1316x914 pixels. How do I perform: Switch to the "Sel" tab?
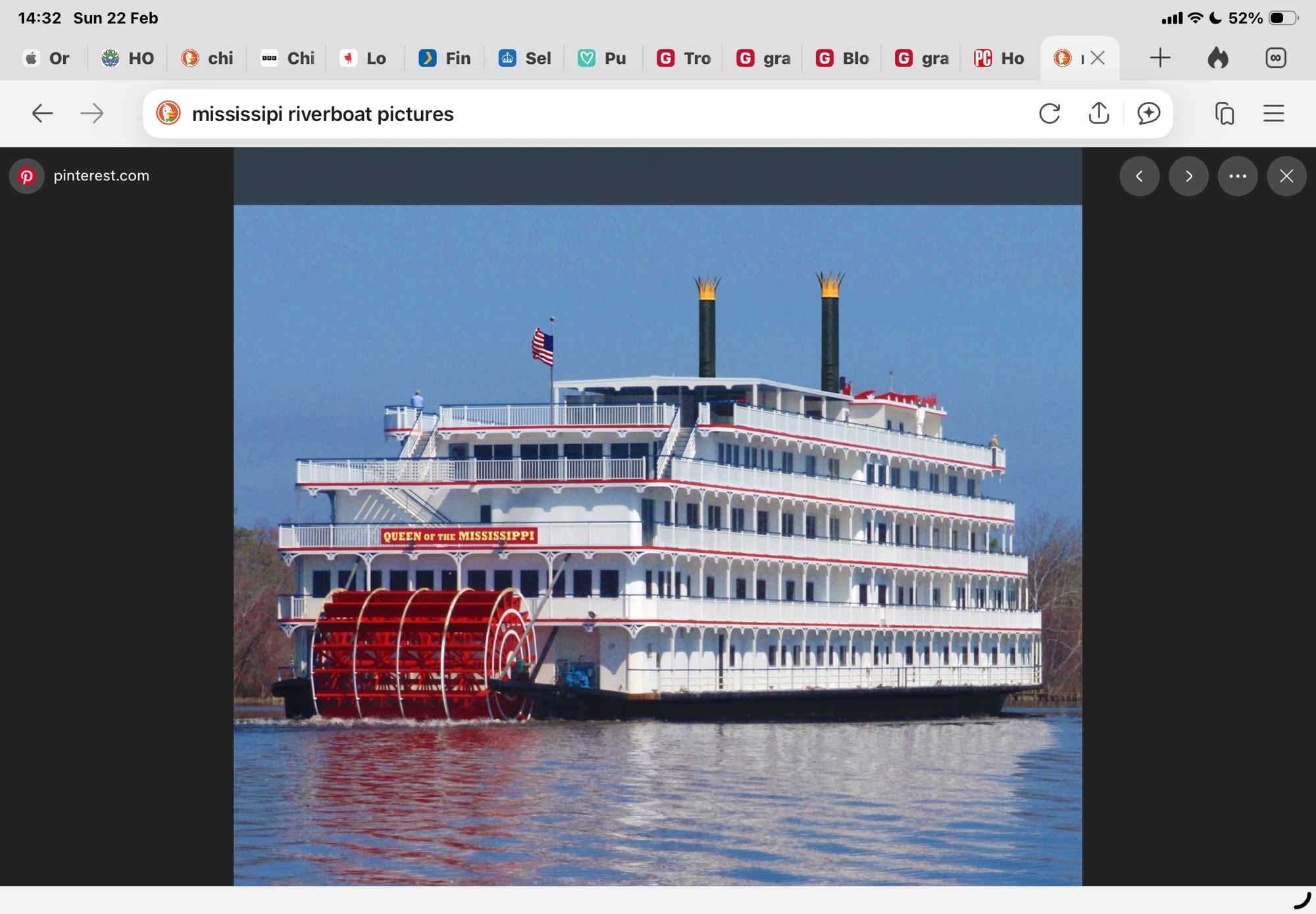[525, 58]
